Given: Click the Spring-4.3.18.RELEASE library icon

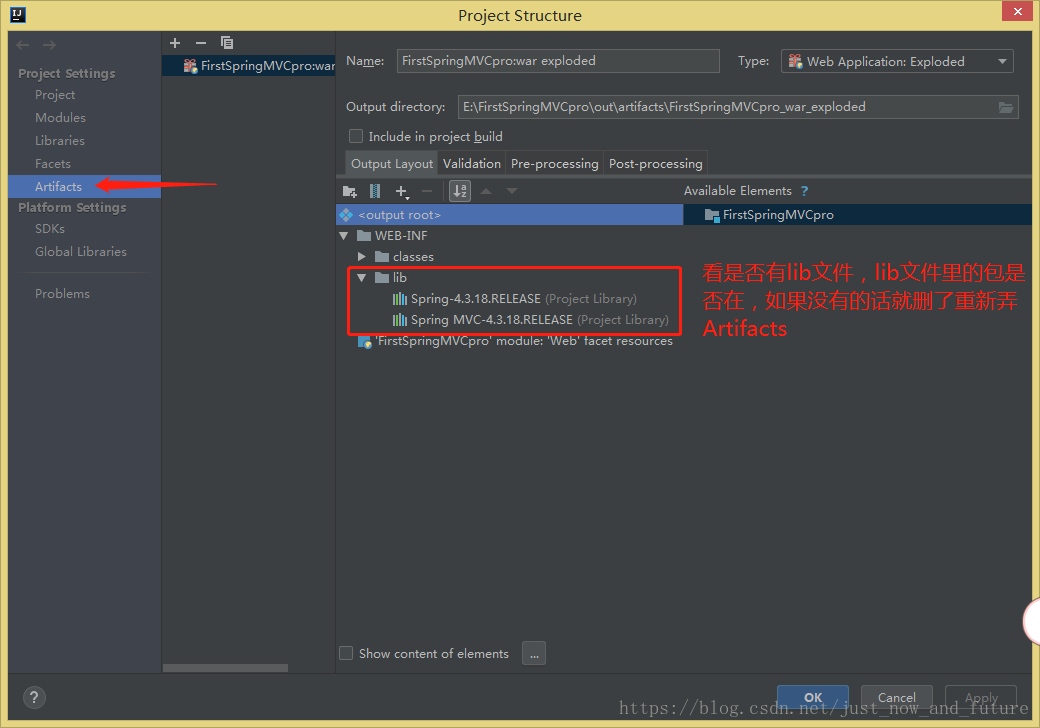Looking at the screenshot, I should (399, 299).
